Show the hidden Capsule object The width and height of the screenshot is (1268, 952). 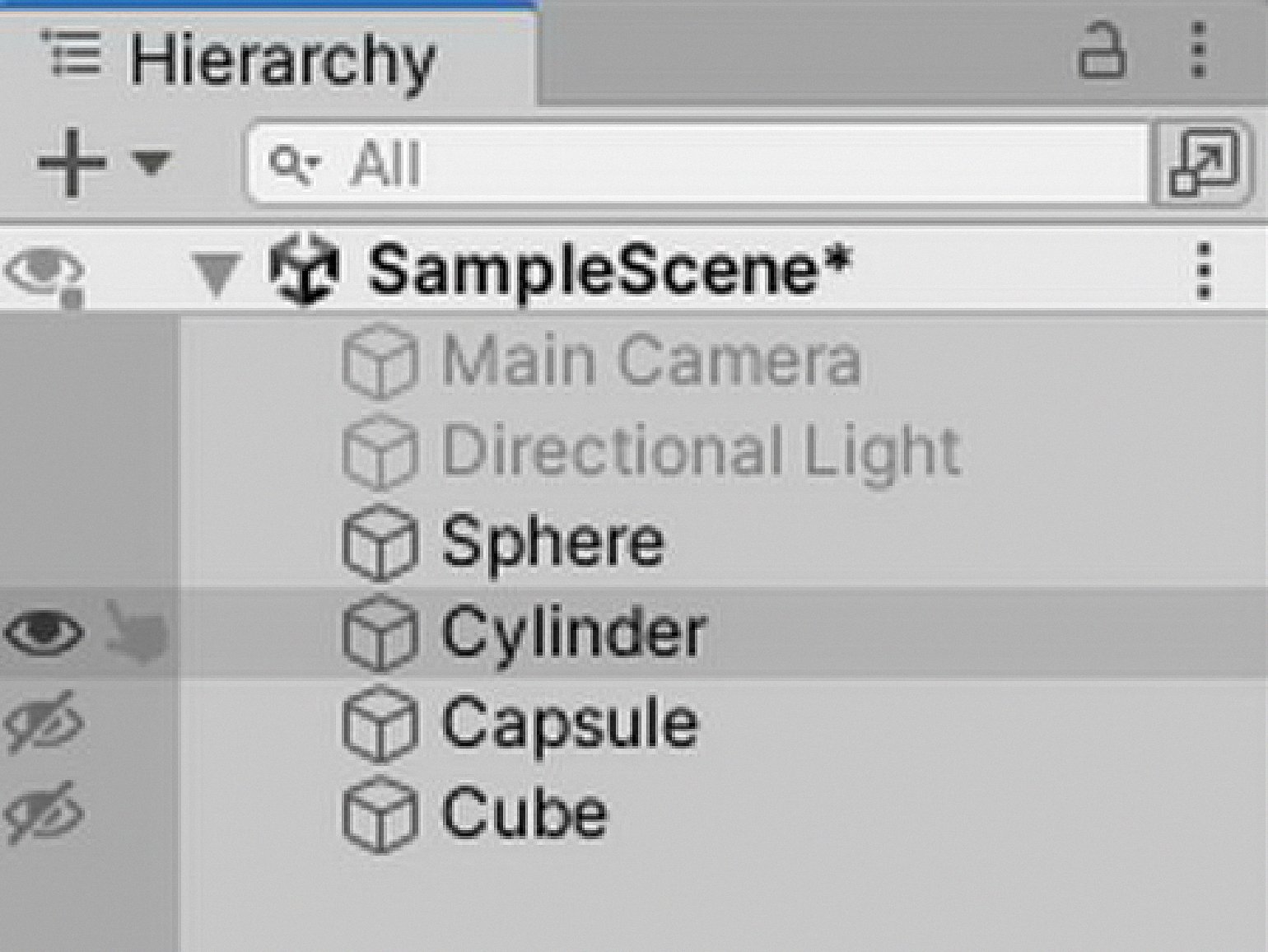click(43, 723)
